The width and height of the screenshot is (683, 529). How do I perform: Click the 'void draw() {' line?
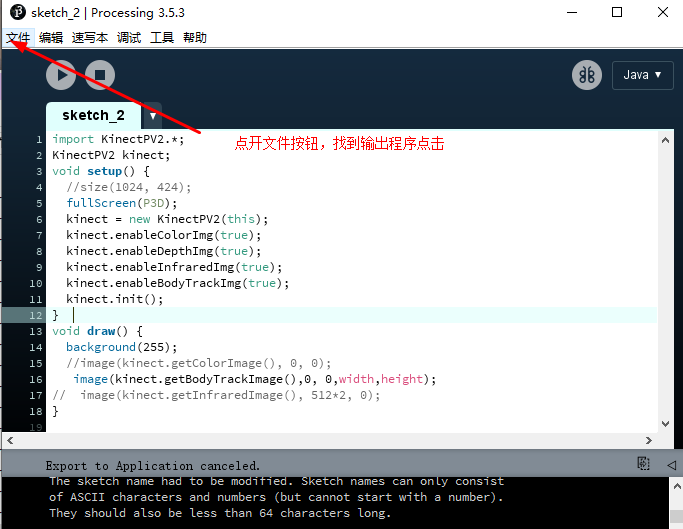click(x=97, y=331)
